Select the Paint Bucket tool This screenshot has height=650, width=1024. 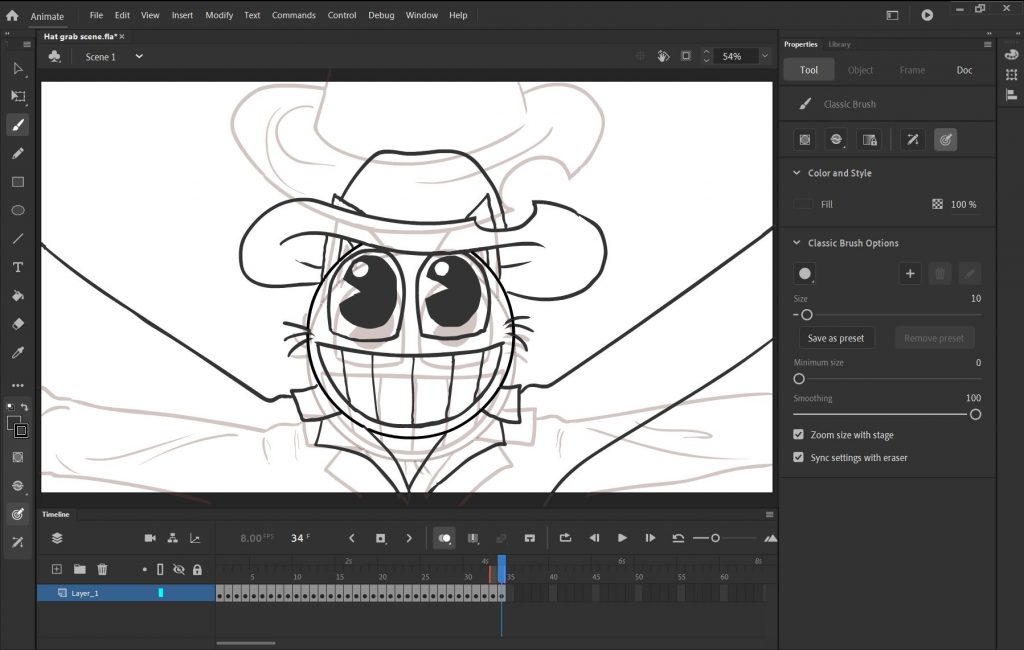(18, 296)
